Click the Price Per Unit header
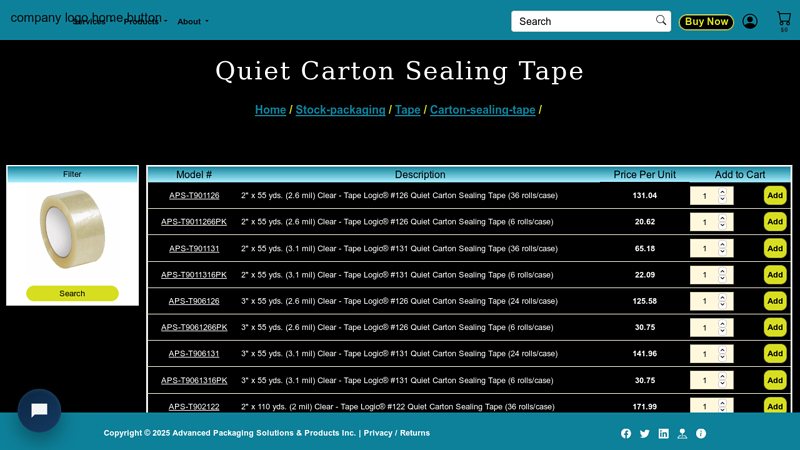 coord(644,174)
